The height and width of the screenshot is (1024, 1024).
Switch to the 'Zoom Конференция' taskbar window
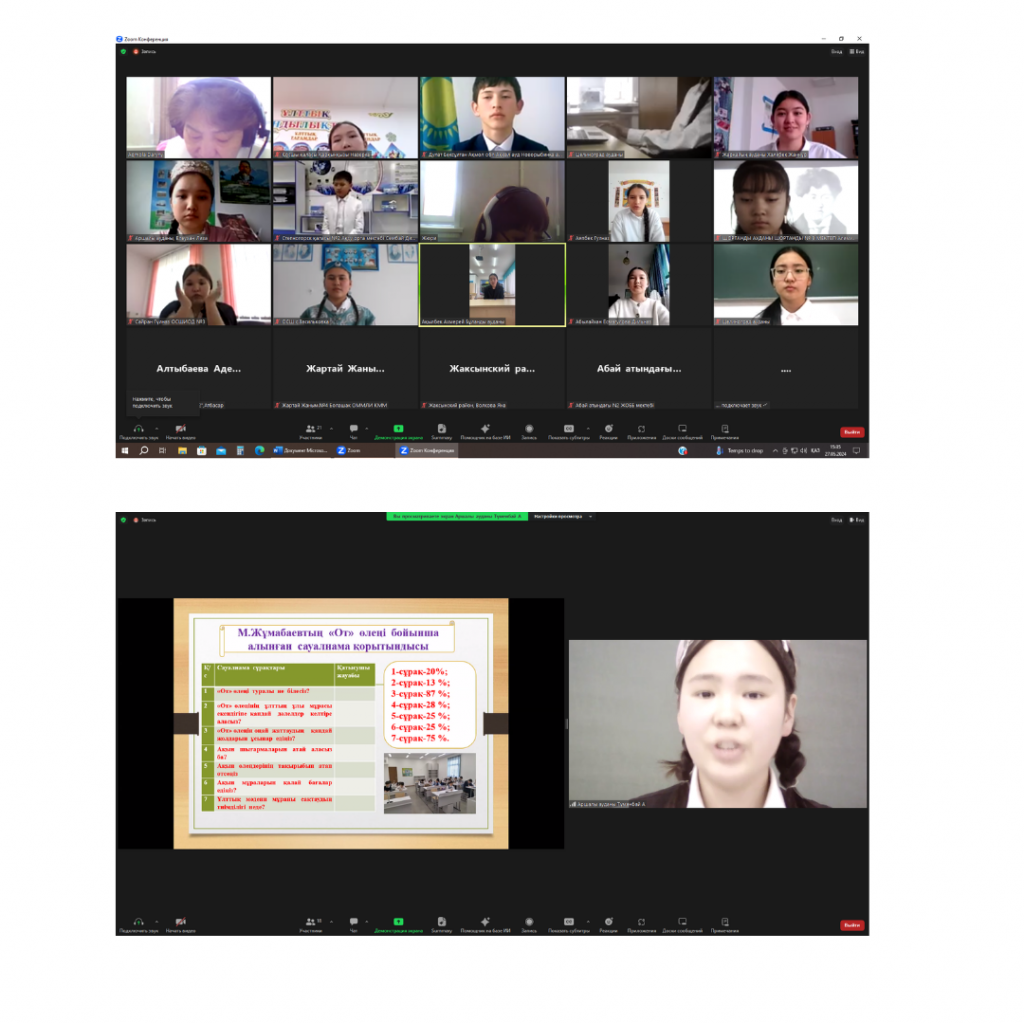(427, 451)
